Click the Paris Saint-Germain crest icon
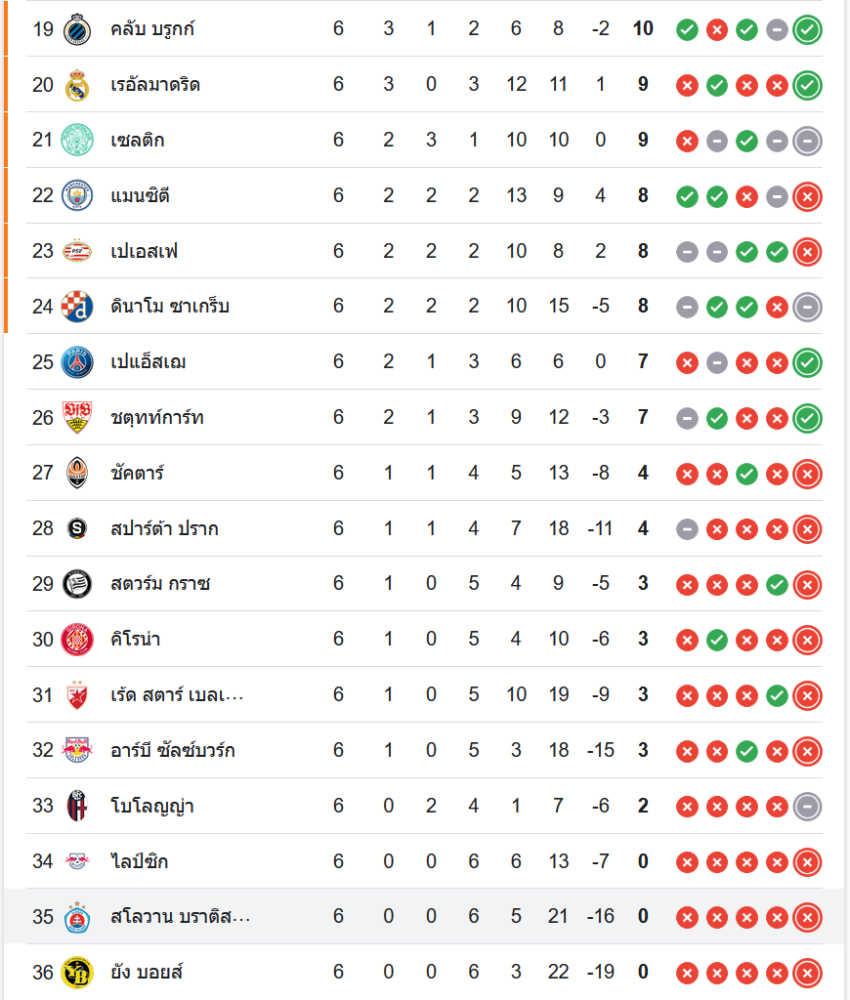The image size is (850, 1000). [x=76, y=362]
